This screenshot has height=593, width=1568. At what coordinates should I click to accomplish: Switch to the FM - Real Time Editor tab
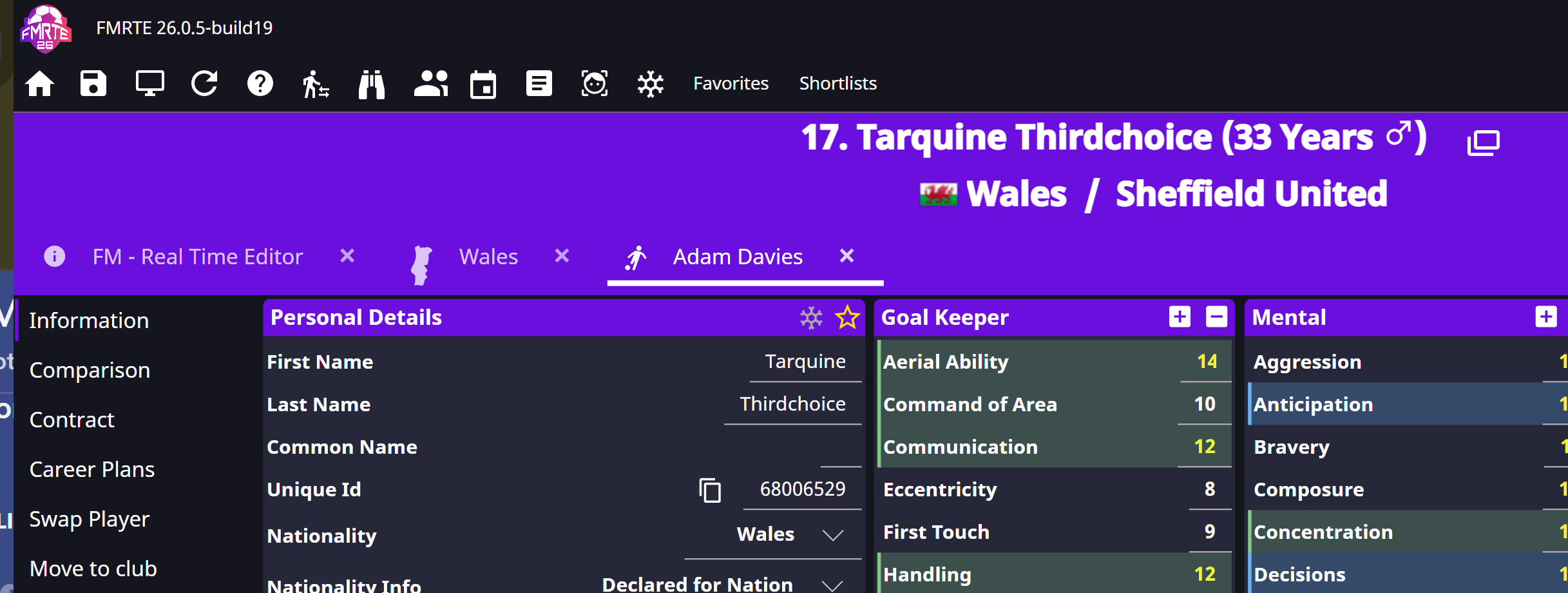(198, 257)
